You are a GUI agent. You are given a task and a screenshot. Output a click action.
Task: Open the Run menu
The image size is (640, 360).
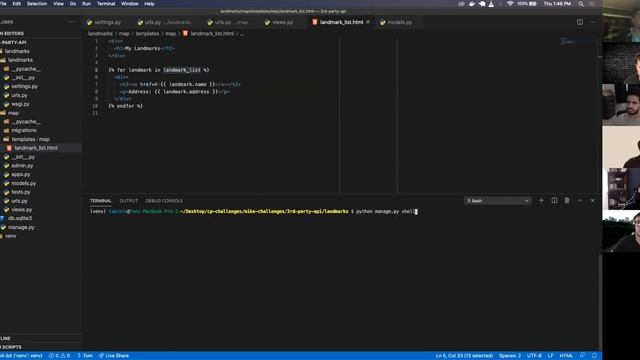87,4
